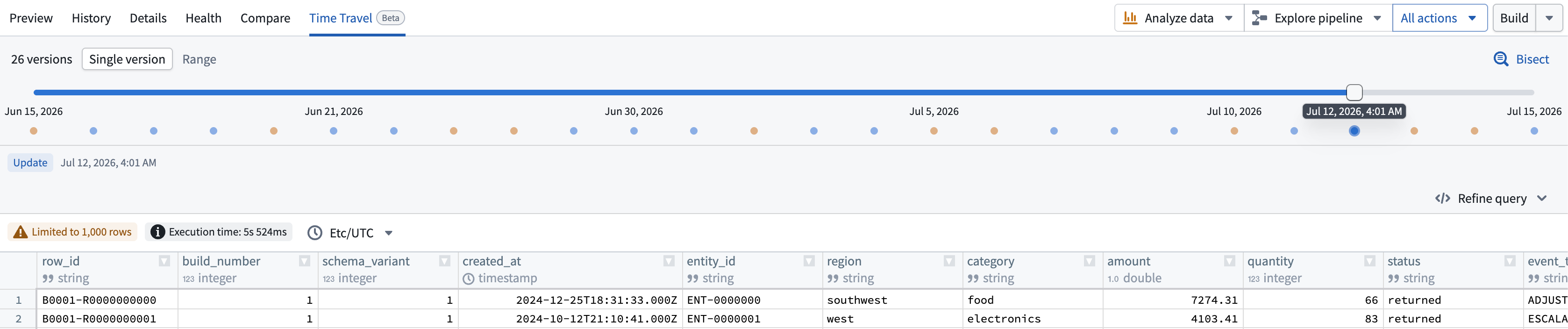This screenshot has height=329, width=1568.
Task: Select the version dot under Jun 30, 2026
Action: tap(634, 131)
